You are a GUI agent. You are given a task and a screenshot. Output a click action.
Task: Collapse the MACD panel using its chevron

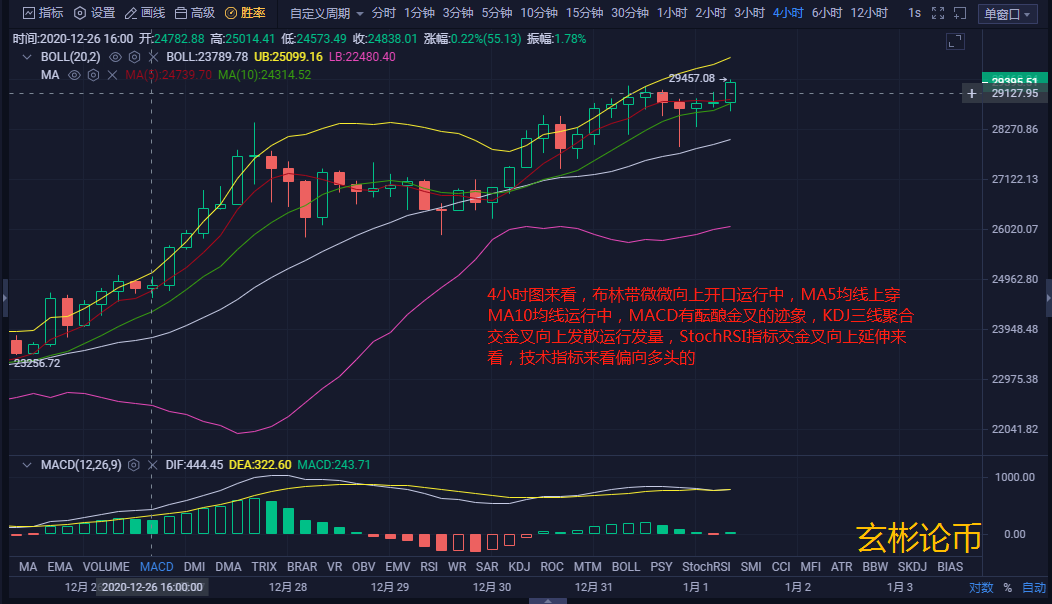[27, 466]
